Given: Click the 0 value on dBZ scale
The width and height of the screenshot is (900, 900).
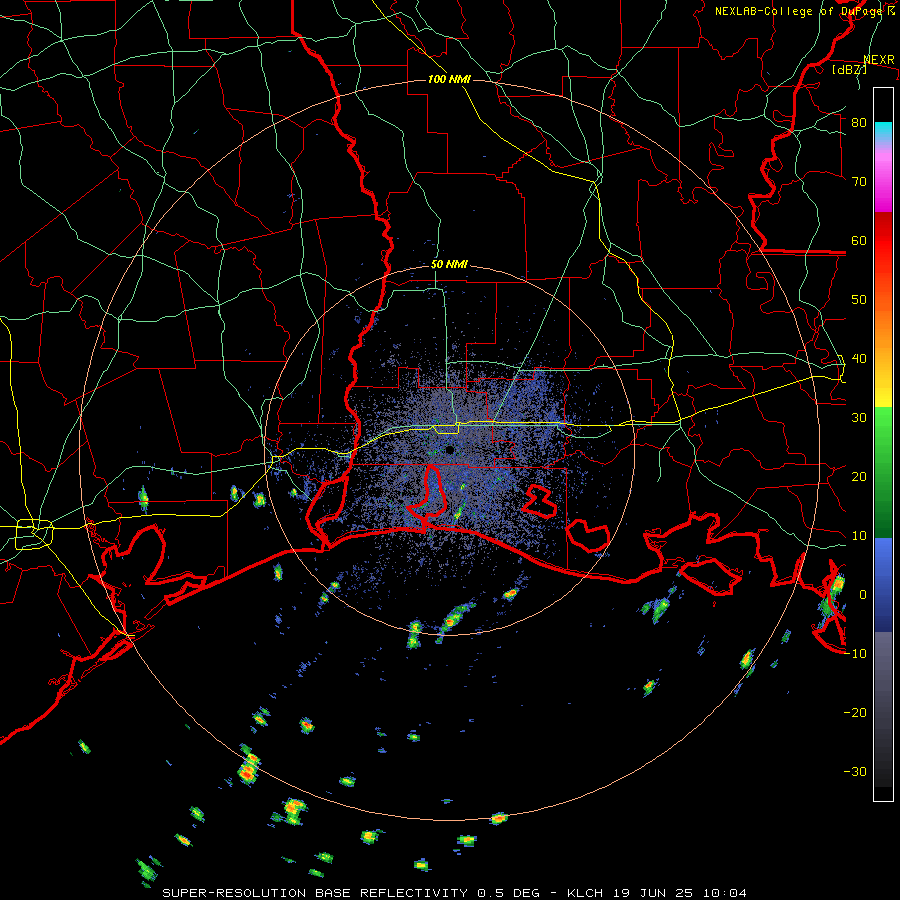Looking at the screenshot, I should pos(863,595).
